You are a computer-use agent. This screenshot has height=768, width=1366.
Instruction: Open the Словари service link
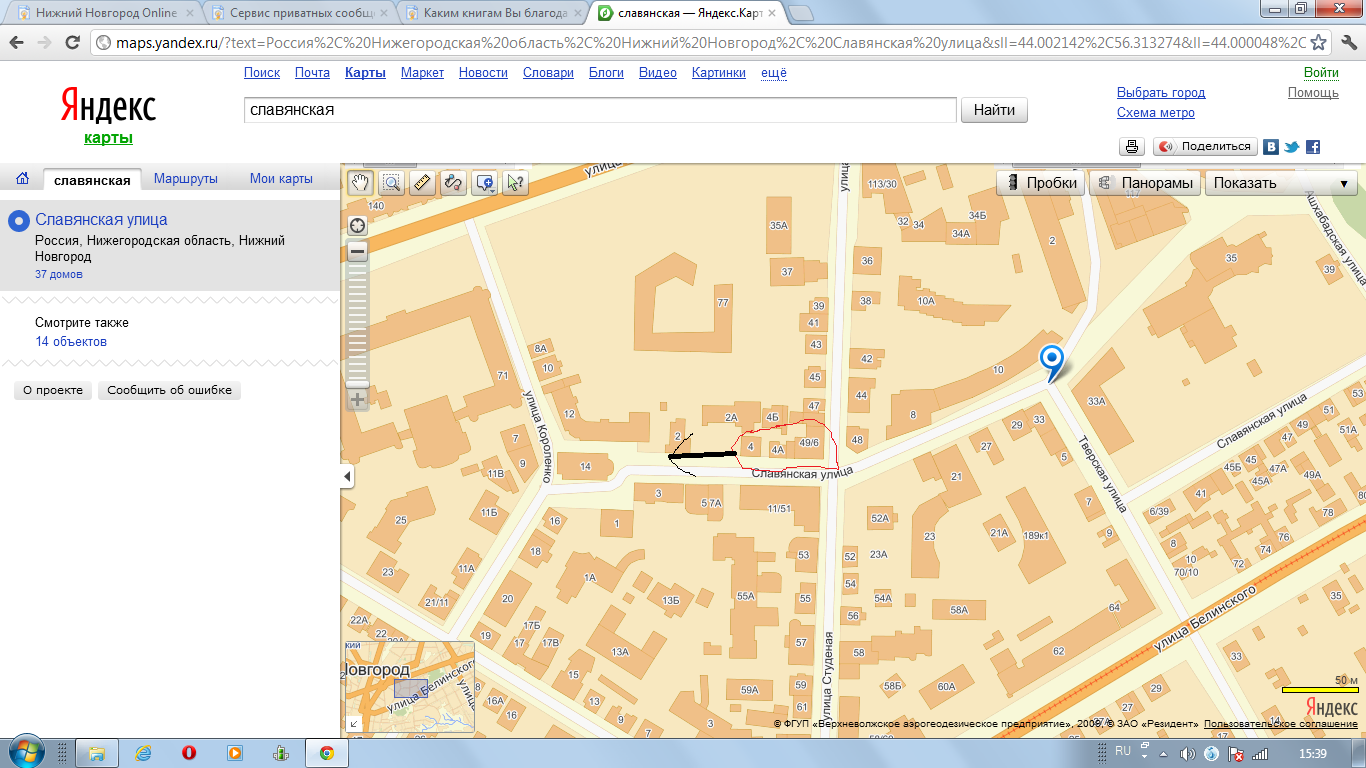coord(548,73)
